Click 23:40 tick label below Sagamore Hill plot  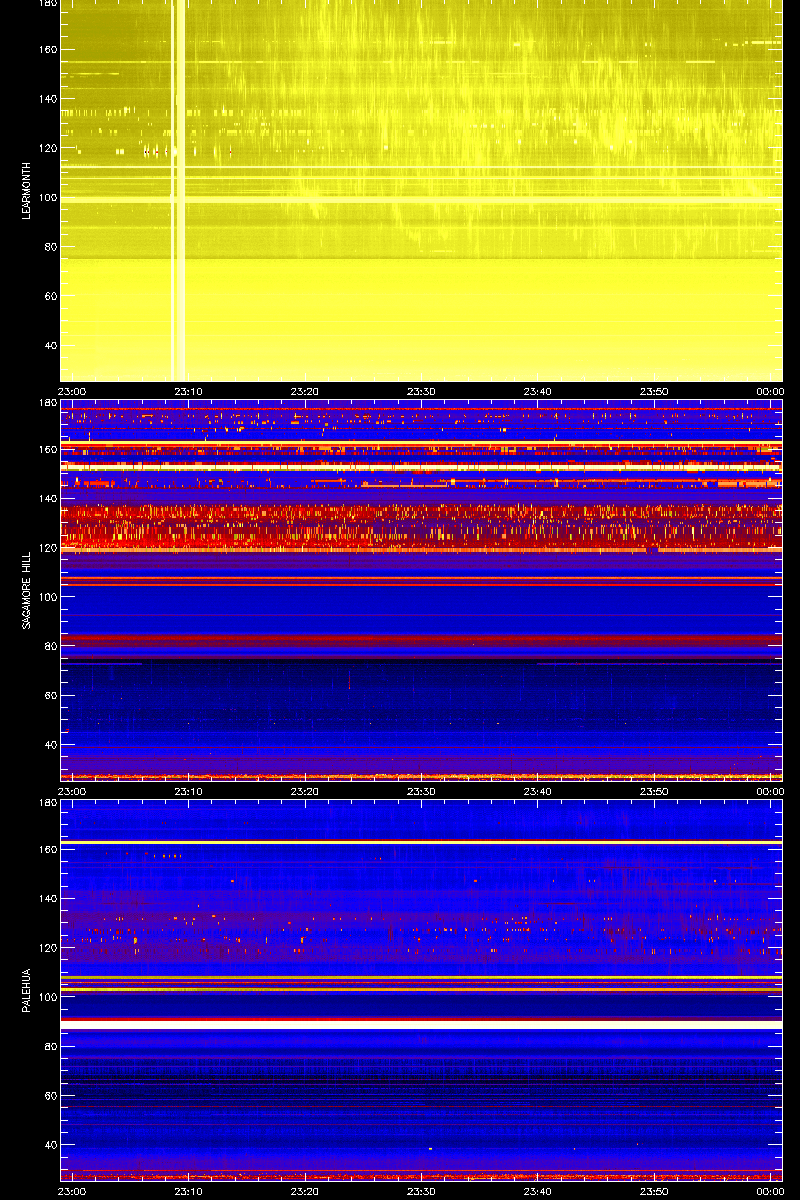pyautogui.click(x=537, y=792)
